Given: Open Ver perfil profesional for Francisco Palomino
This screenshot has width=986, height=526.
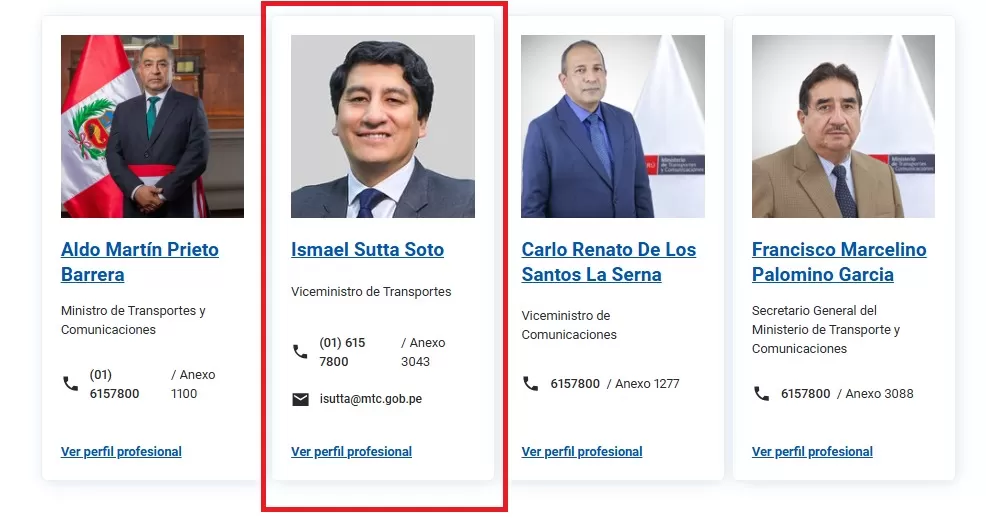Looking at the screenshot, I should coord(812,451).
